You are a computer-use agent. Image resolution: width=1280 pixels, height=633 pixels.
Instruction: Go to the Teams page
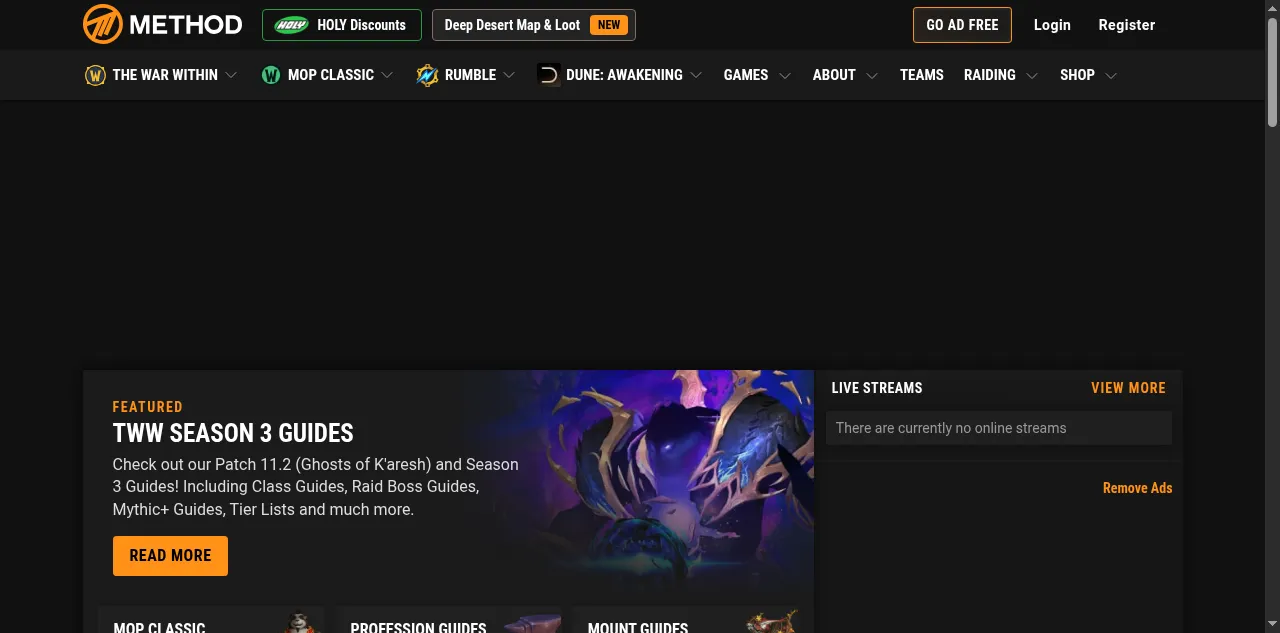922,75
